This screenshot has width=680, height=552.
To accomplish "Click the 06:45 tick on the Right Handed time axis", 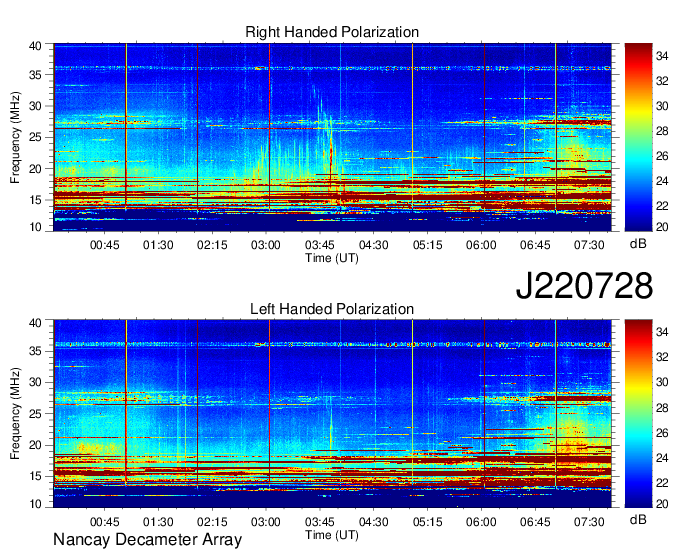I will [x=535, y=245].
